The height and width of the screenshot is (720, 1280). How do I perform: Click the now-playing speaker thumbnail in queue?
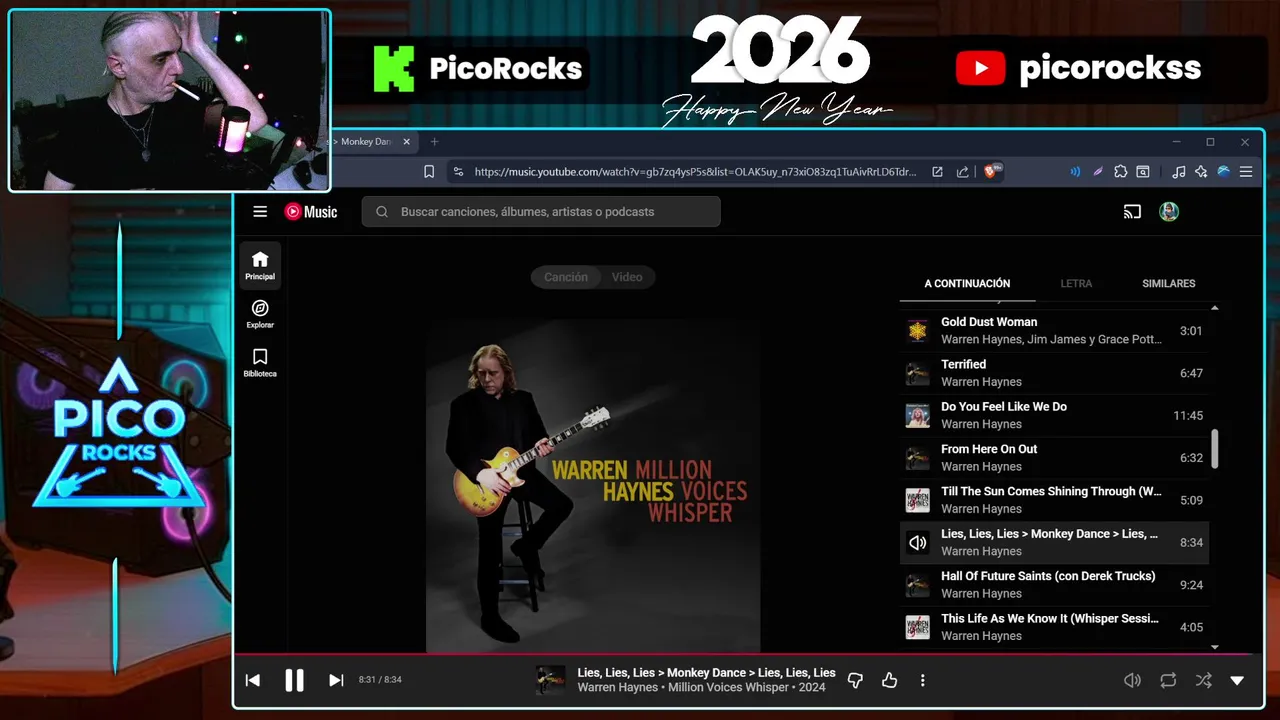918,543
